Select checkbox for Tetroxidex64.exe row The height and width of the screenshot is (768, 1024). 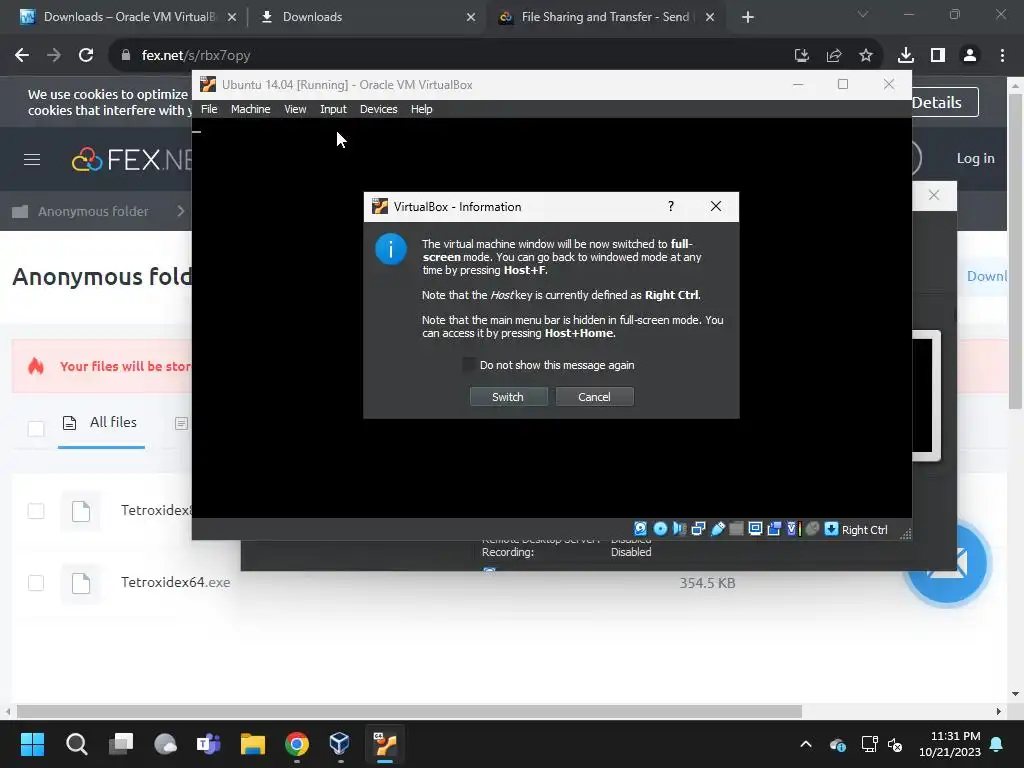36,583
